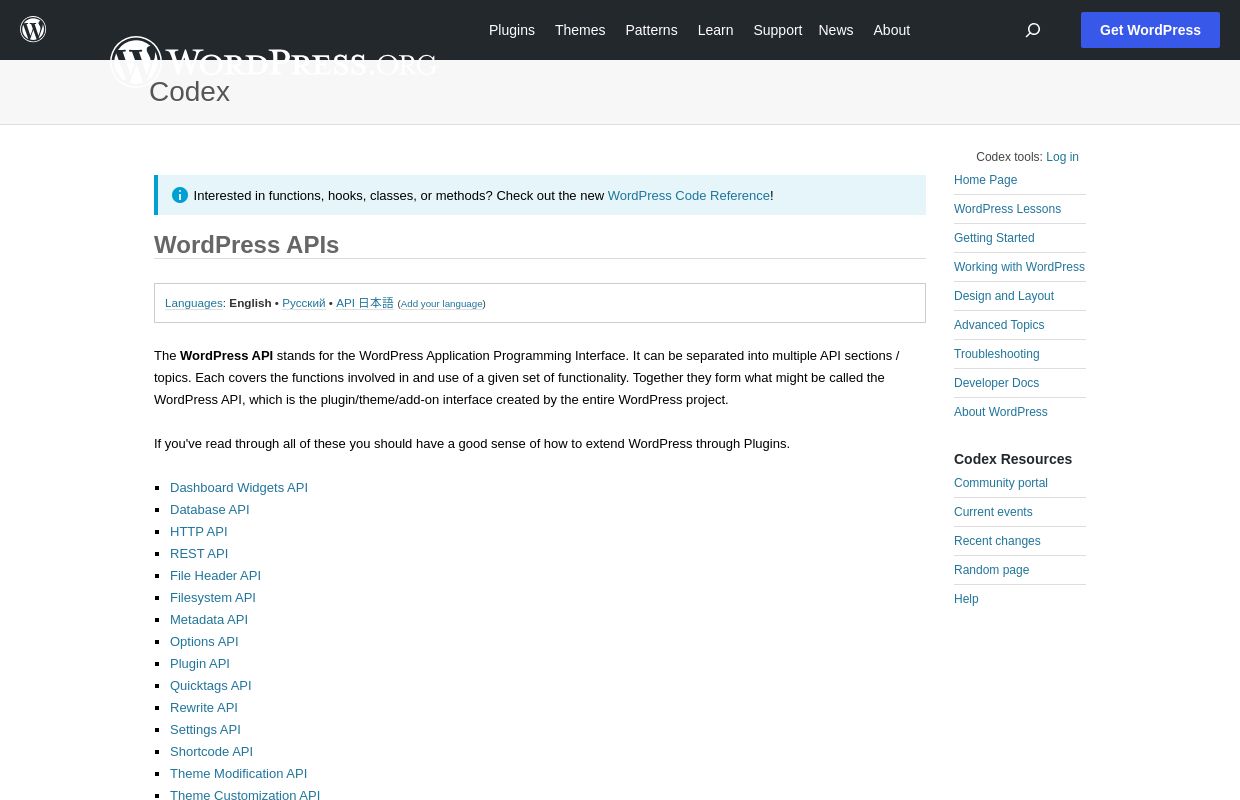Open the Plugin API page
The width and height of the screenshot is (1240, 800).
pyautogui.click(x=200, y=664)
